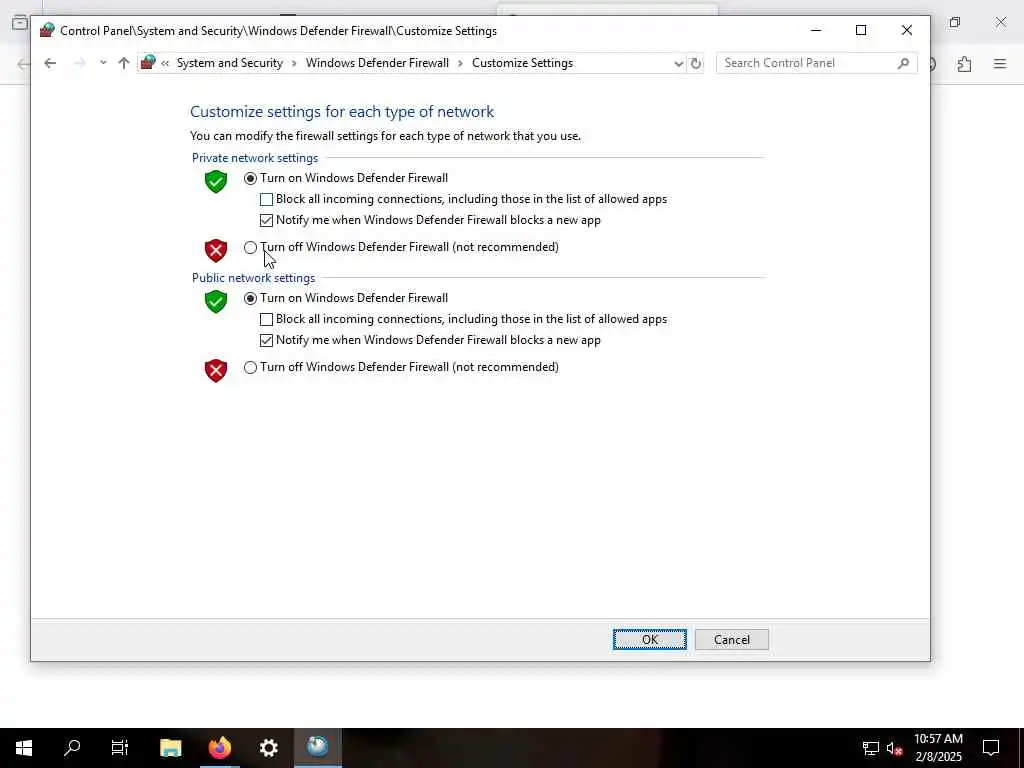Click Firefox restore-down window button
Screen dimensions: 1024x768
(x=955, y=22)
